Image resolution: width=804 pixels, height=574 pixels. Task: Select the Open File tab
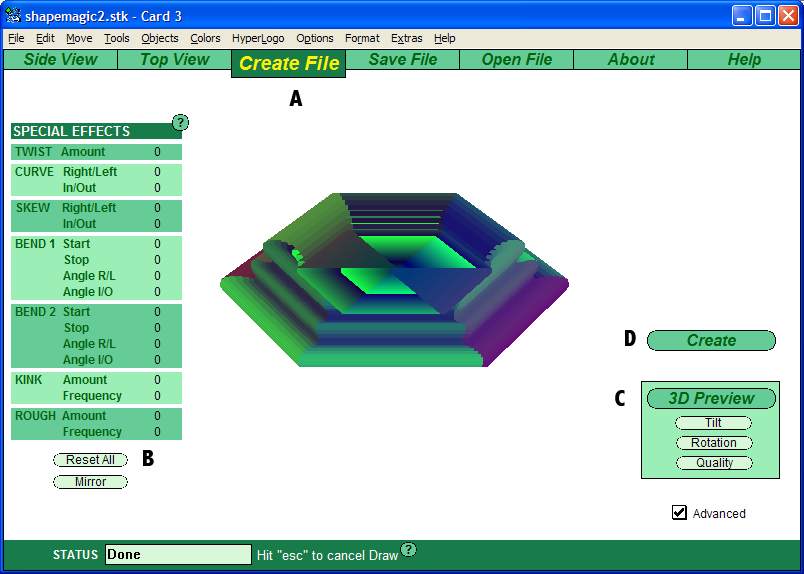click(x=516, y=59)
